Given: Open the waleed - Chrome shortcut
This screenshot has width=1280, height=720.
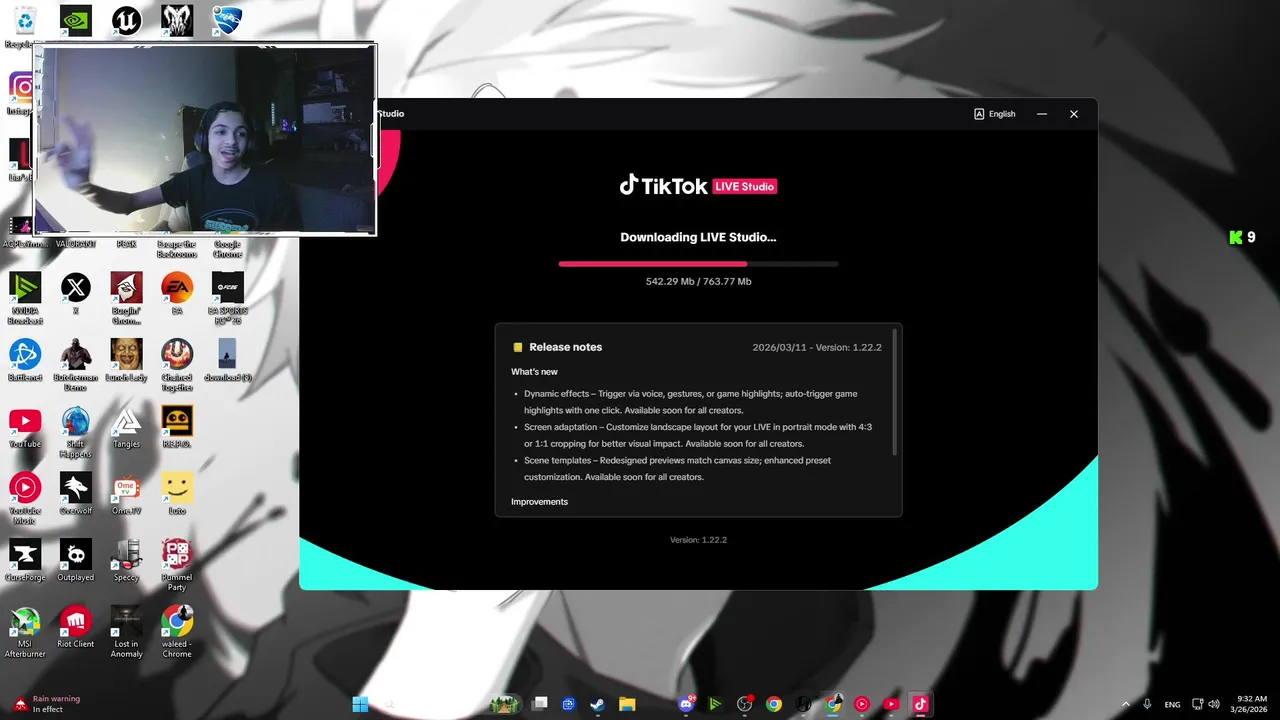Looking at the screenshot, I should coord(177,632).
